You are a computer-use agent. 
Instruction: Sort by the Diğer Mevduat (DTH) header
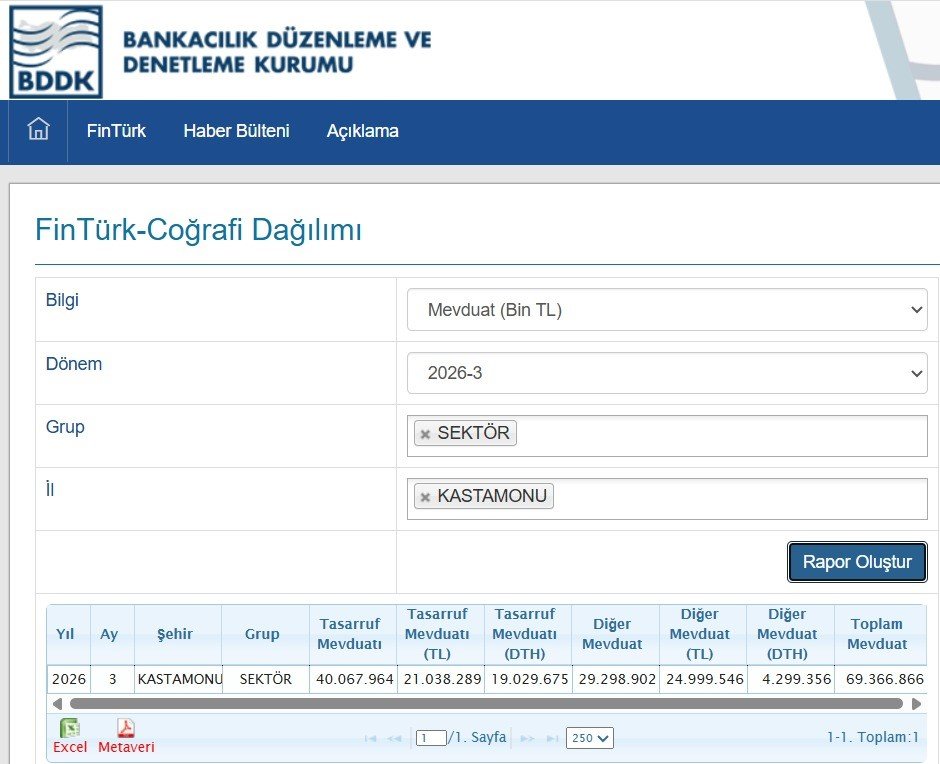pos(791,634)
